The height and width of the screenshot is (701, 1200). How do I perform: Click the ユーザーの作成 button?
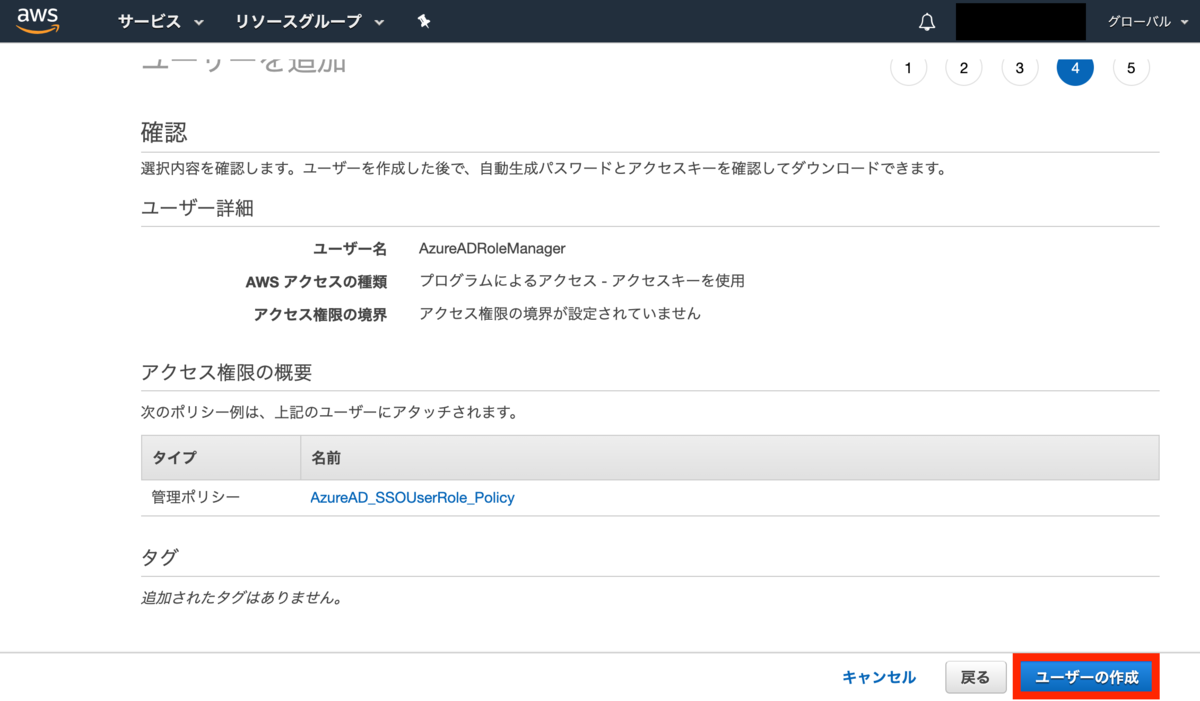1087,677
